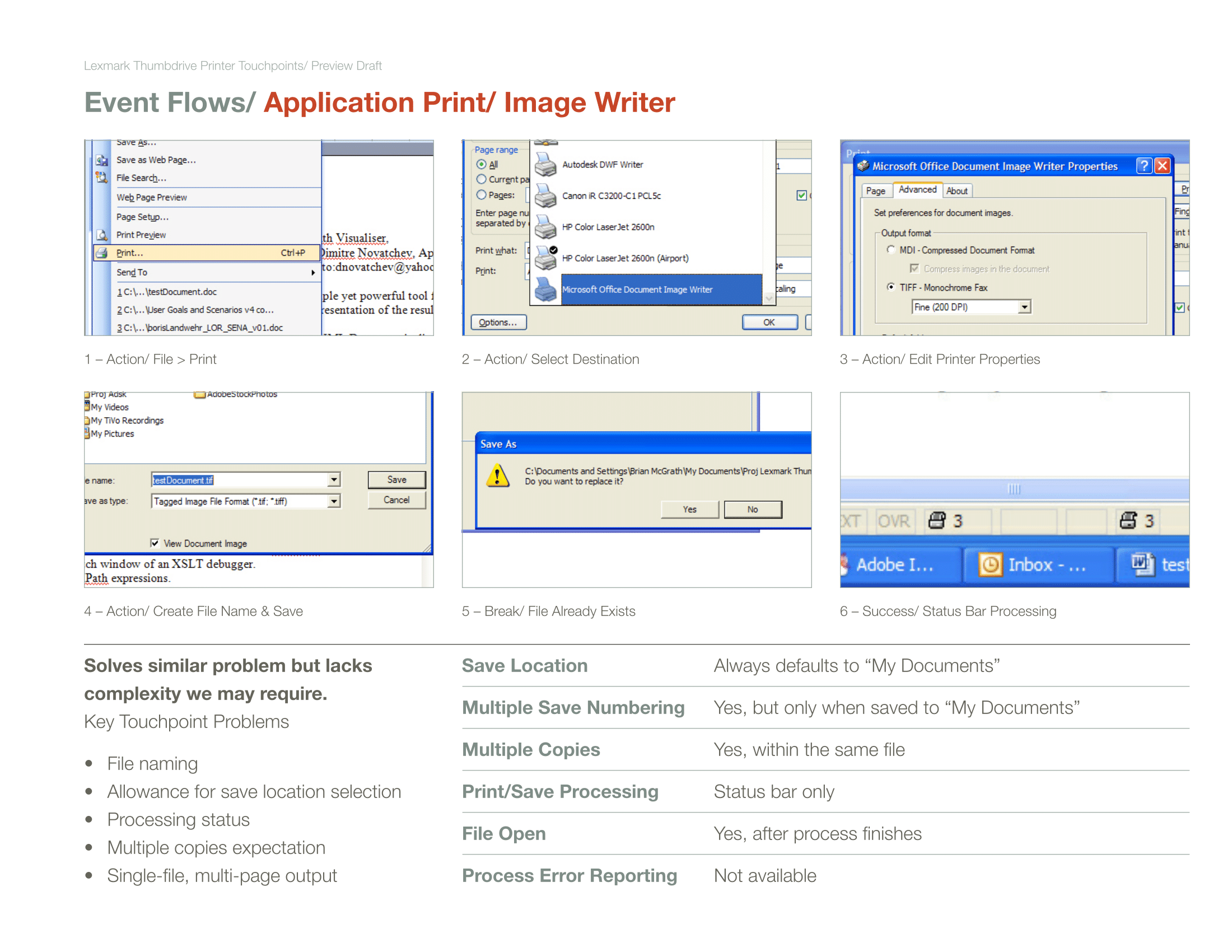This screenshot has height=952, width=1232.
Task: Click the Options... button in Print dialog
Action: (x=498, y=323)
